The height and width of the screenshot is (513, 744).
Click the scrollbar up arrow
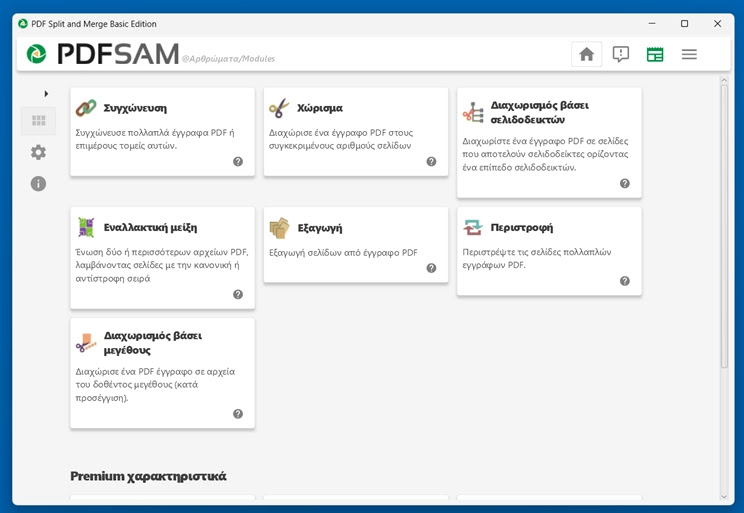pyautogui.click(x=724, y=81)
